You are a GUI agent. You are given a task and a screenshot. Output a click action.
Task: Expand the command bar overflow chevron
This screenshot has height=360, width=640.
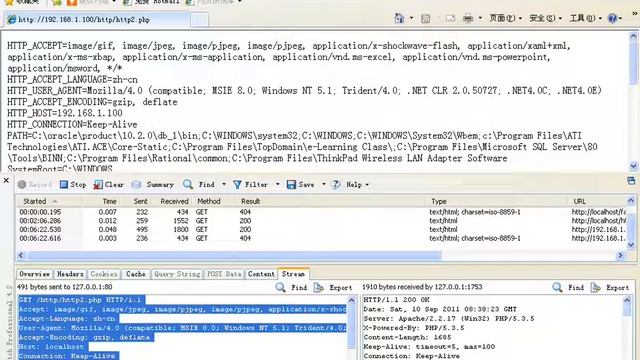pos(635,14)
